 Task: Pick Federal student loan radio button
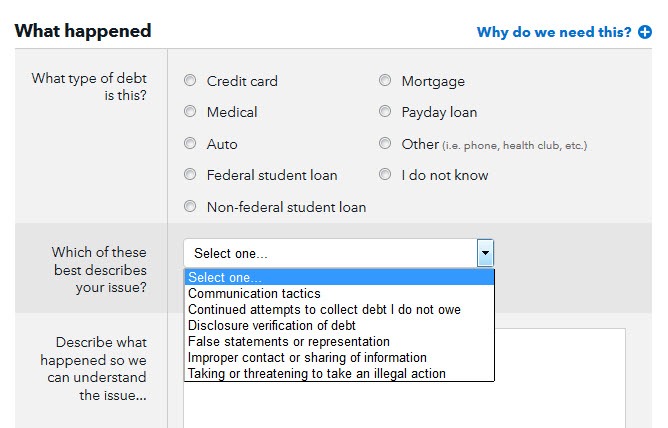[190, 175]
